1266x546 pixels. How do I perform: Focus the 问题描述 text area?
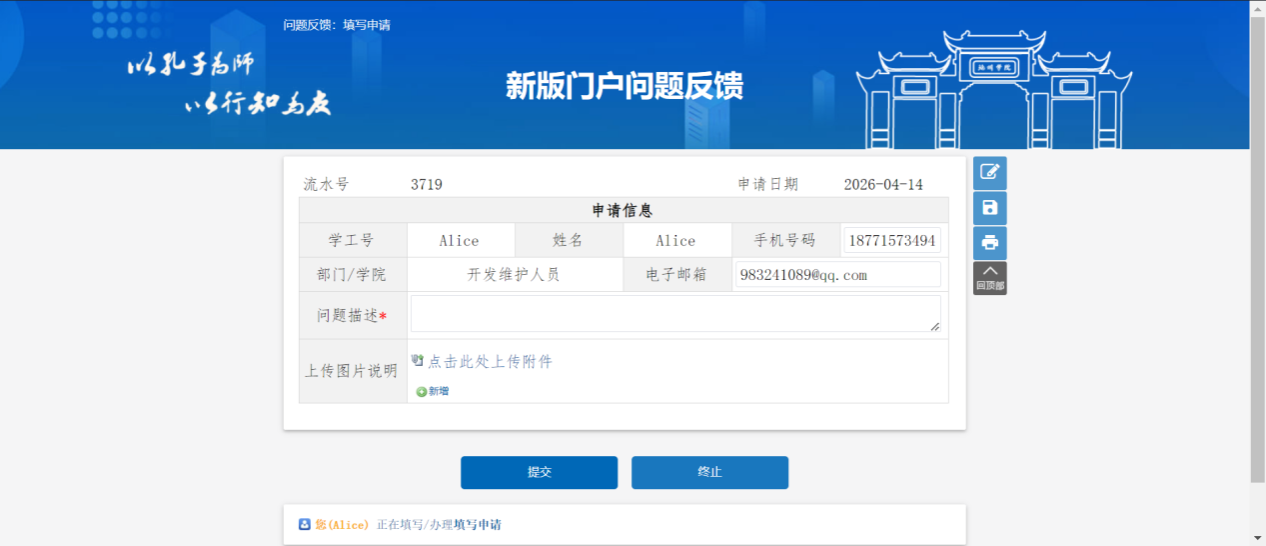click(675, 313)
